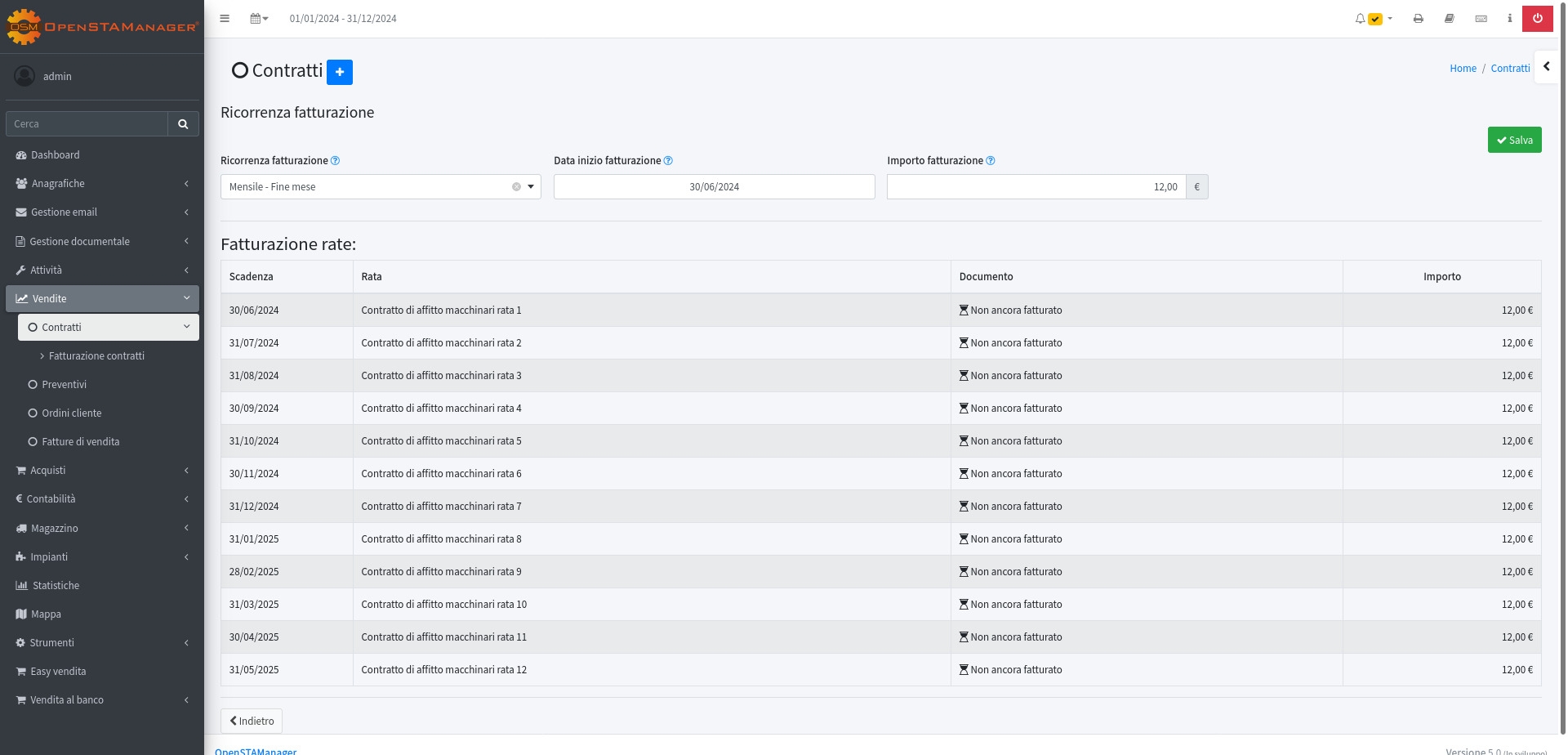This screenshot has height=755, width=1568.
Task: Open the calendar period selector icon
Action: (x=258, y=19)
